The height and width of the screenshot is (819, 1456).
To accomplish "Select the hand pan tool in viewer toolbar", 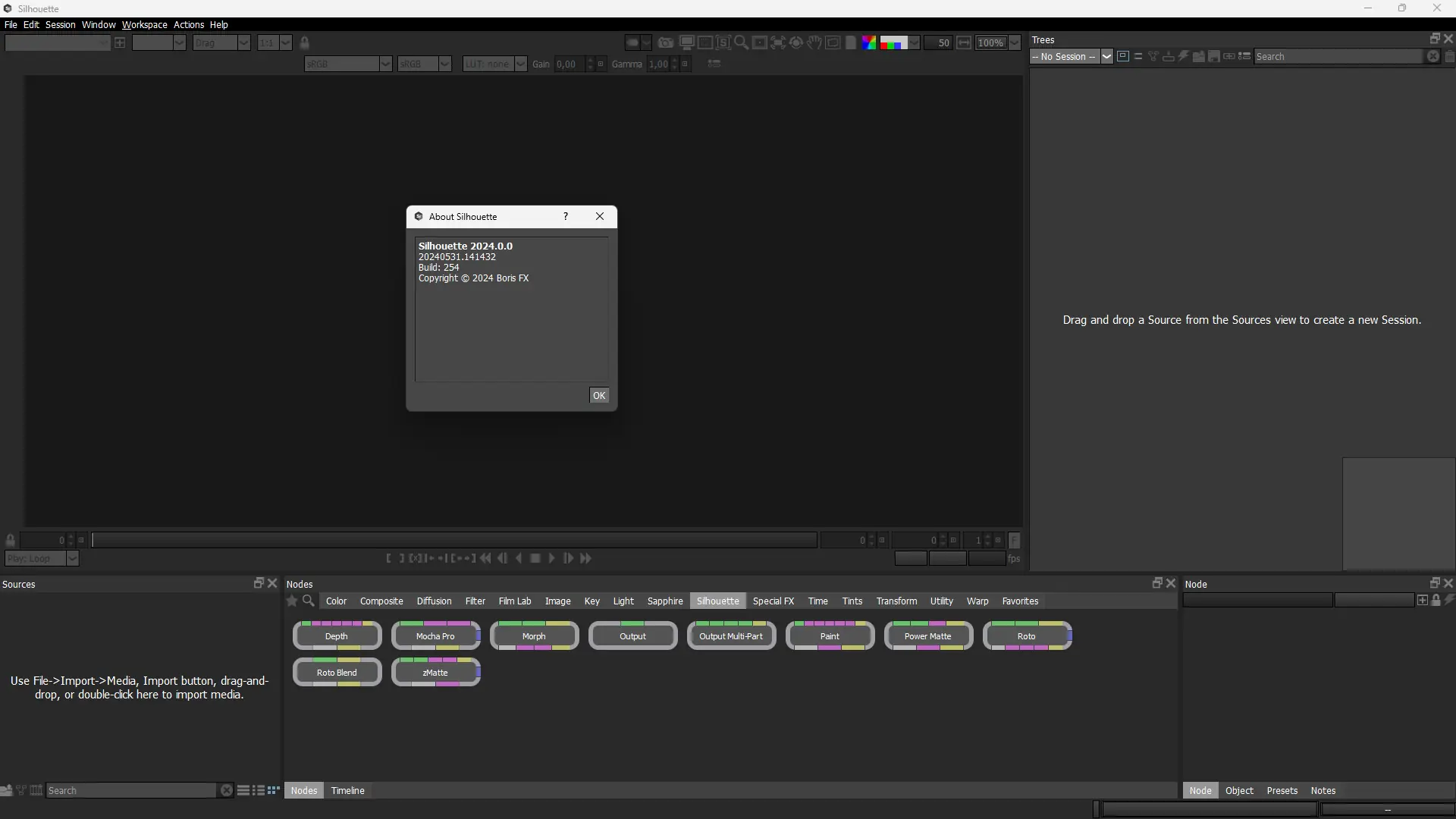I will pyautogui.click(x=814, y=43).
